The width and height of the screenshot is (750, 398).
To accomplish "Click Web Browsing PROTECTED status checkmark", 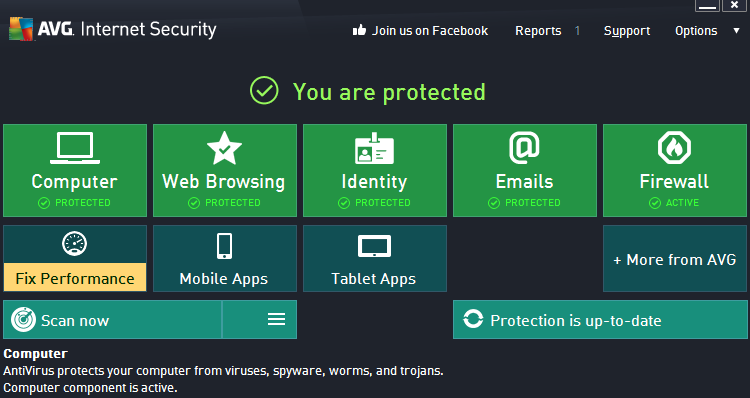I will pyautogui.click(x=194, y=203).
